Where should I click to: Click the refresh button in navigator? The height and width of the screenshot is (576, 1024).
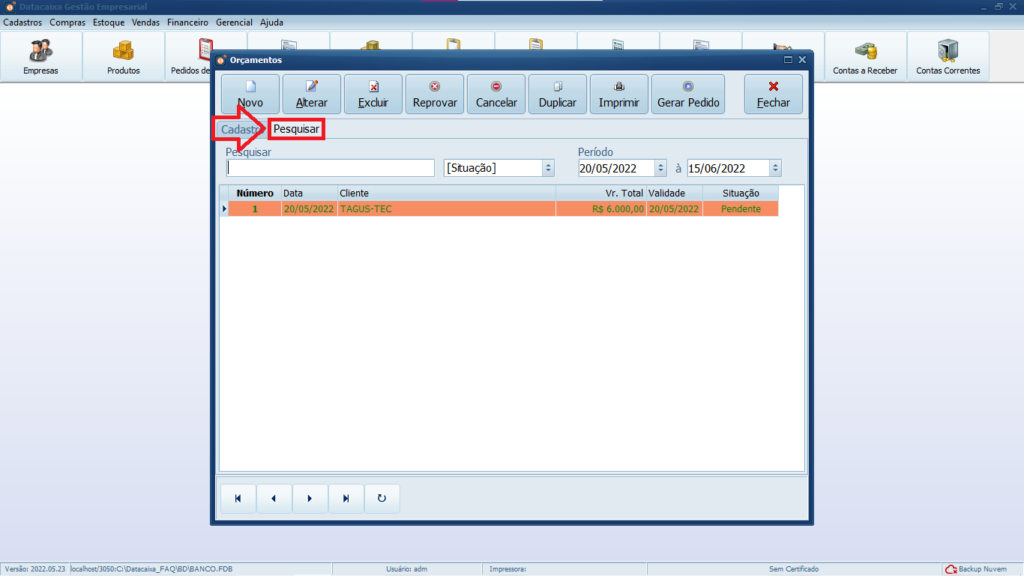pos(381,498)
